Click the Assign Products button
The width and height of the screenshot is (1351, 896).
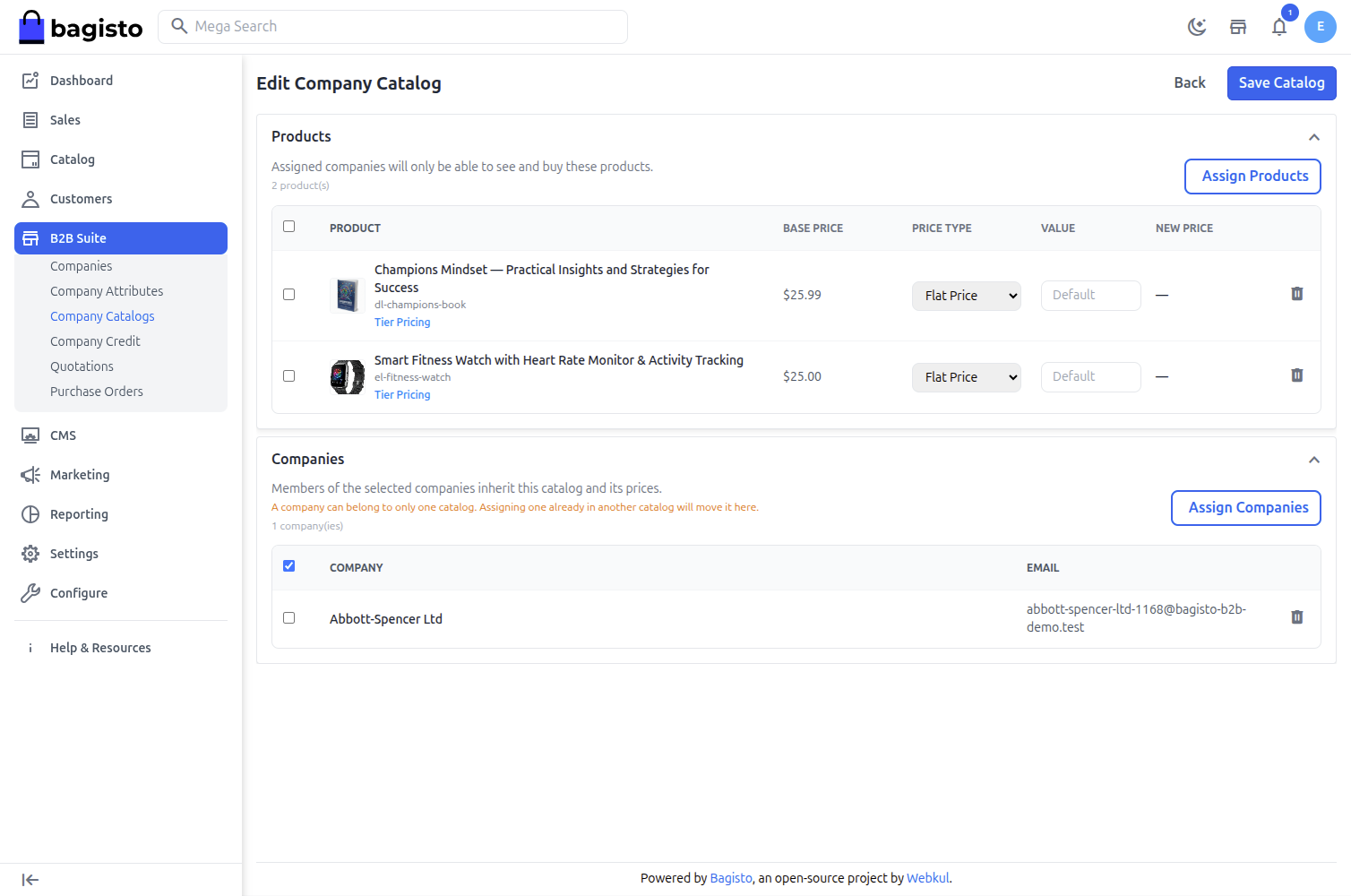click(x=1252, y=177)
